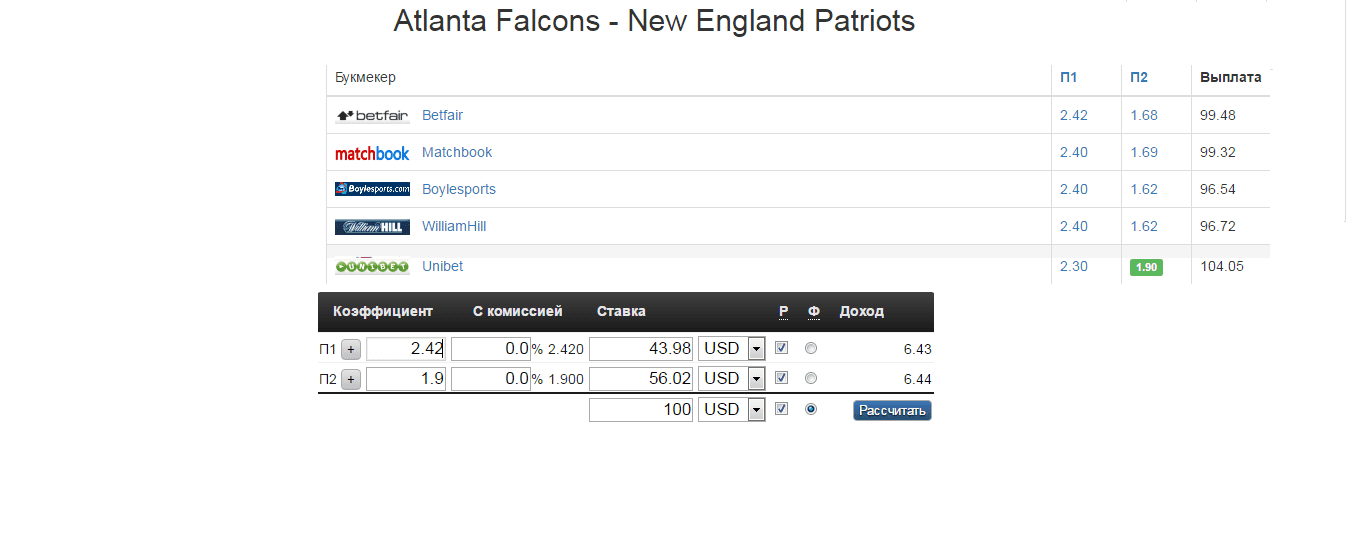Click the Boylesports logo image
Image resolution: width=1360 pixels, height=558 pixels.
[x=372, y=189]
